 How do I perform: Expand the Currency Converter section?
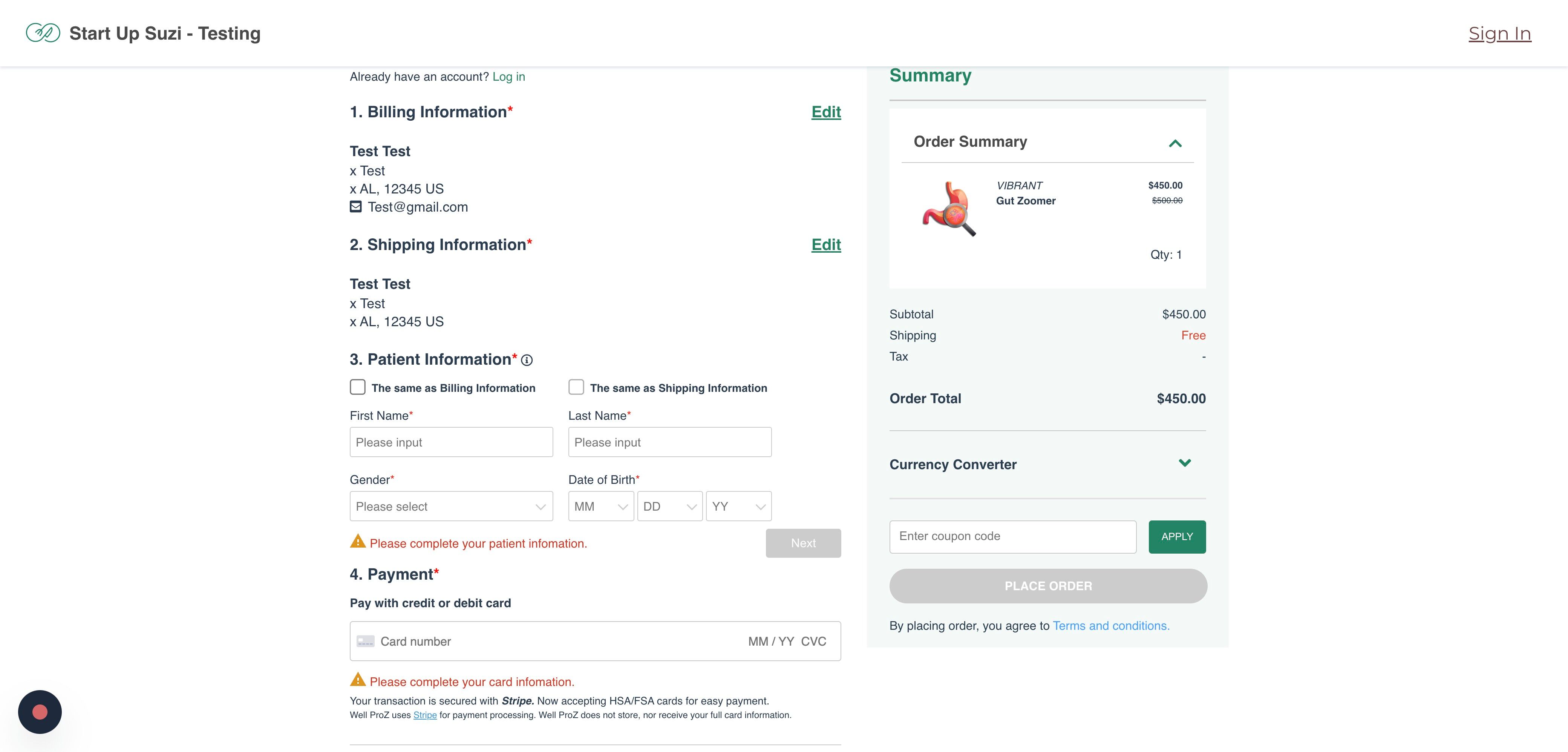point(1185,463)
